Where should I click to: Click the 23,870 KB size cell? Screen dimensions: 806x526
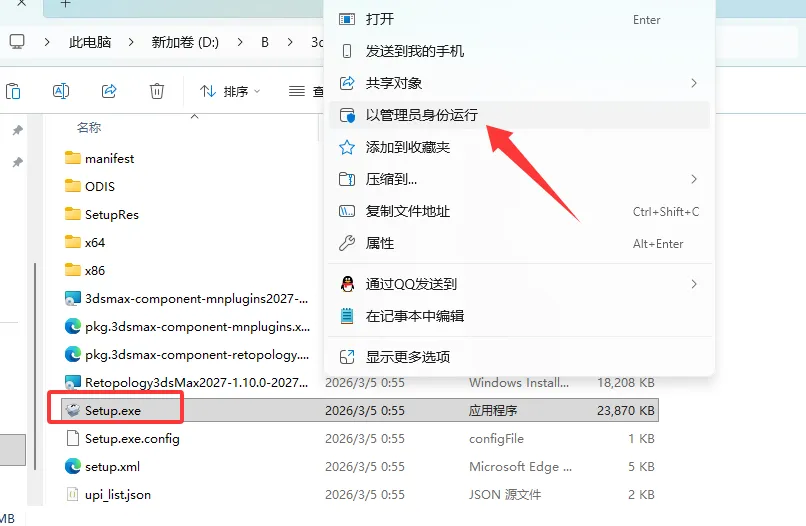626,410
